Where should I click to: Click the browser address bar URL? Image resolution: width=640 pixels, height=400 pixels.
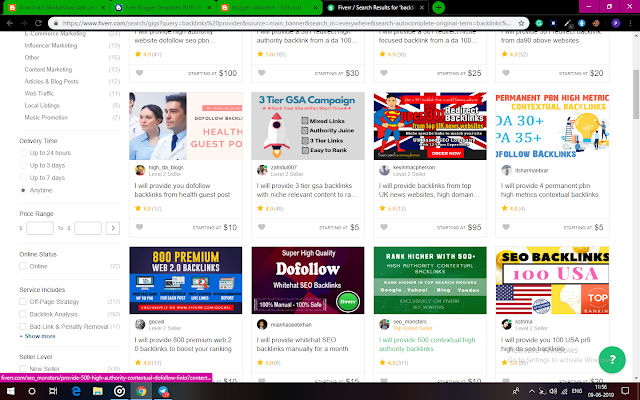(x=286, y=23)
